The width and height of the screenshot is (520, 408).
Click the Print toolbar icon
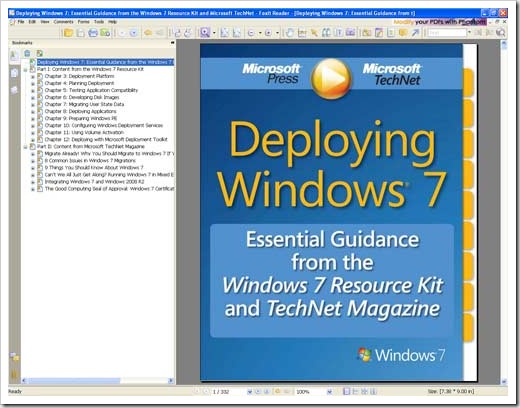pos(93,33)
